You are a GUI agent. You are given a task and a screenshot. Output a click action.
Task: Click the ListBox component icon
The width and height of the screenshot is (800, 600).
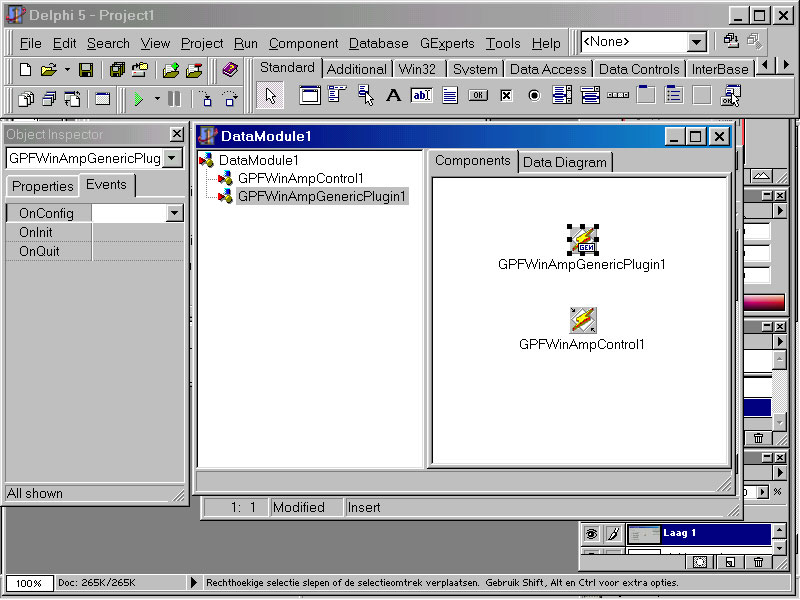point(562,96)
